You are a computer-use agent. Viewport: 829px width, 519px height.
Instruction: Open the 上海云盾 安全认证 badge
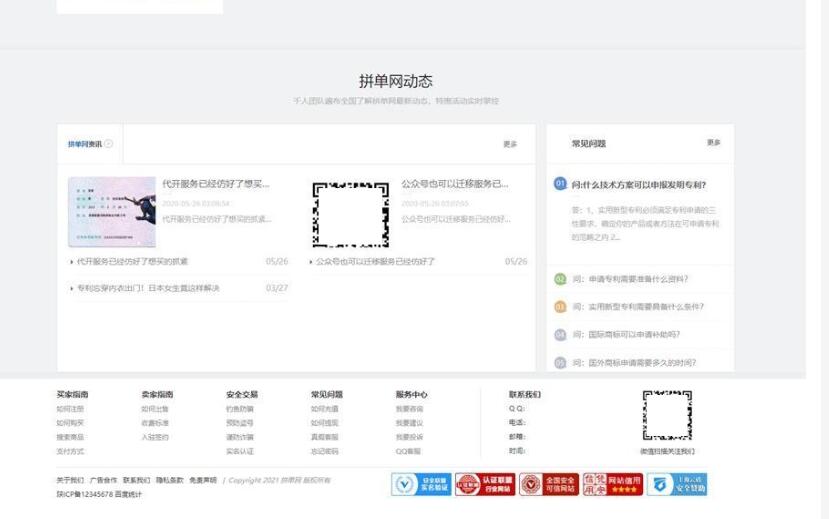pyautogui.click(x=677, y=485)
